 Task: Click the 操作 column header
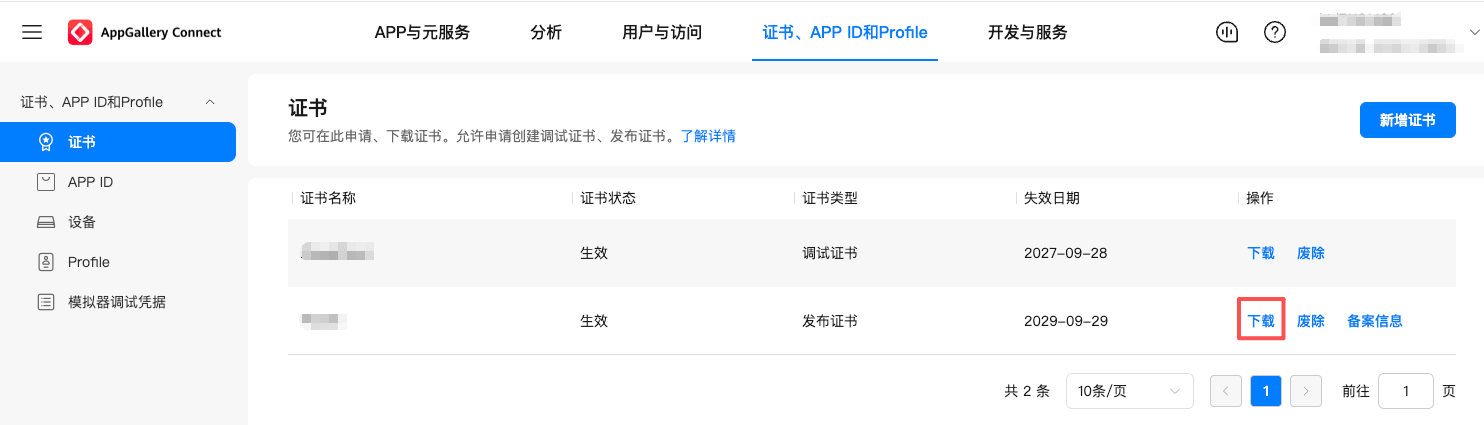click(x=1260, y=198)
